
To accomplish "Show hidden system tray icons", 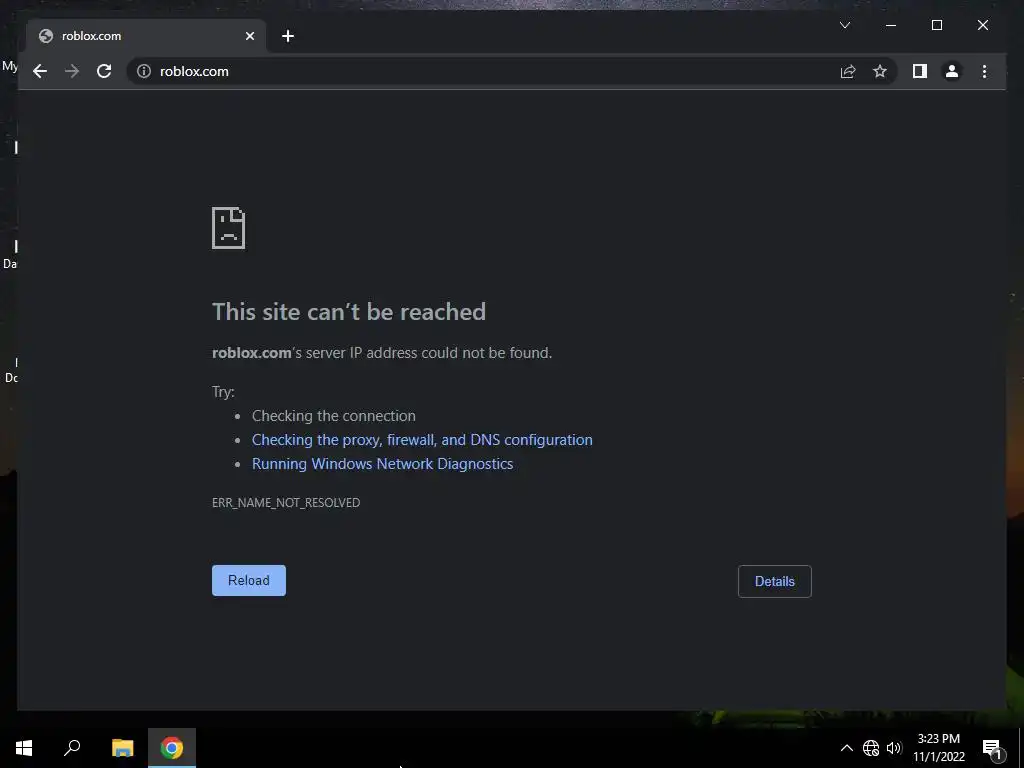I will click(846, 748).
